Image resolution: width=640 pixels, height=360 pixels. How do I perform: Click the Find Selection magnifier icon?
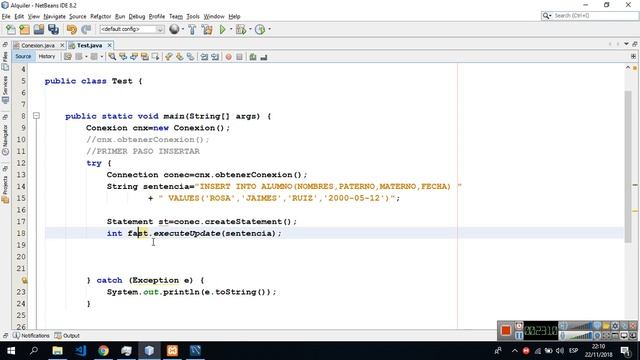112,57
